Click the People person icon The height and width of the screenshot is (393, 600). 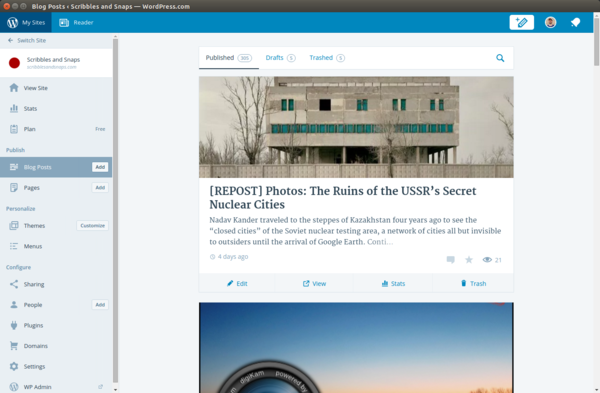[x=14, y=305]
